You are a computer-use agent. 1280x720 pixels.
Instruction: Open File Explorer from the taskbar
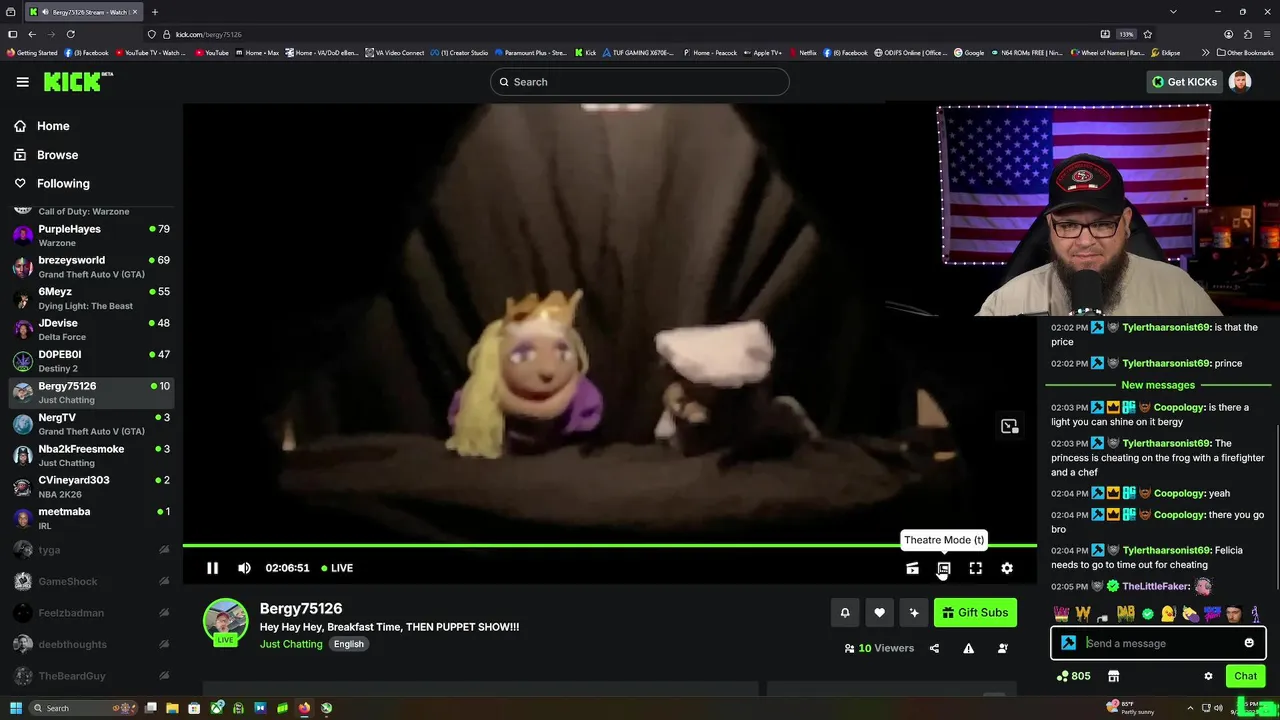(x=172, y=708)
